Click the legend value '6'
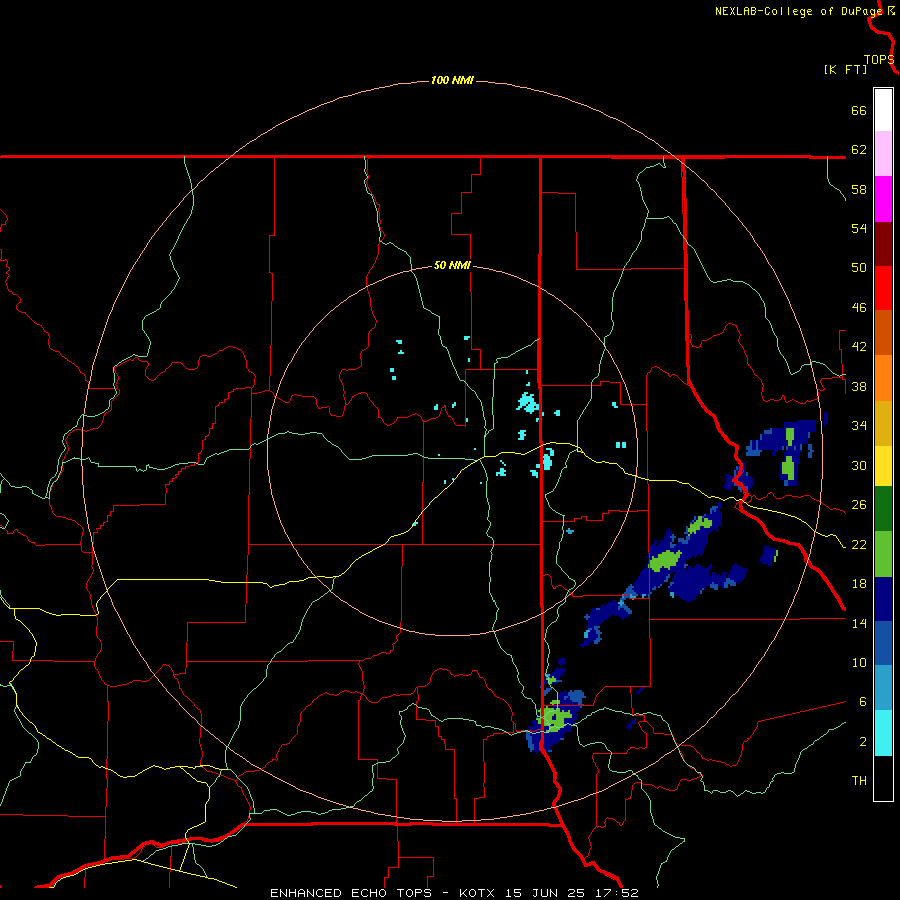 pos(863,701)
